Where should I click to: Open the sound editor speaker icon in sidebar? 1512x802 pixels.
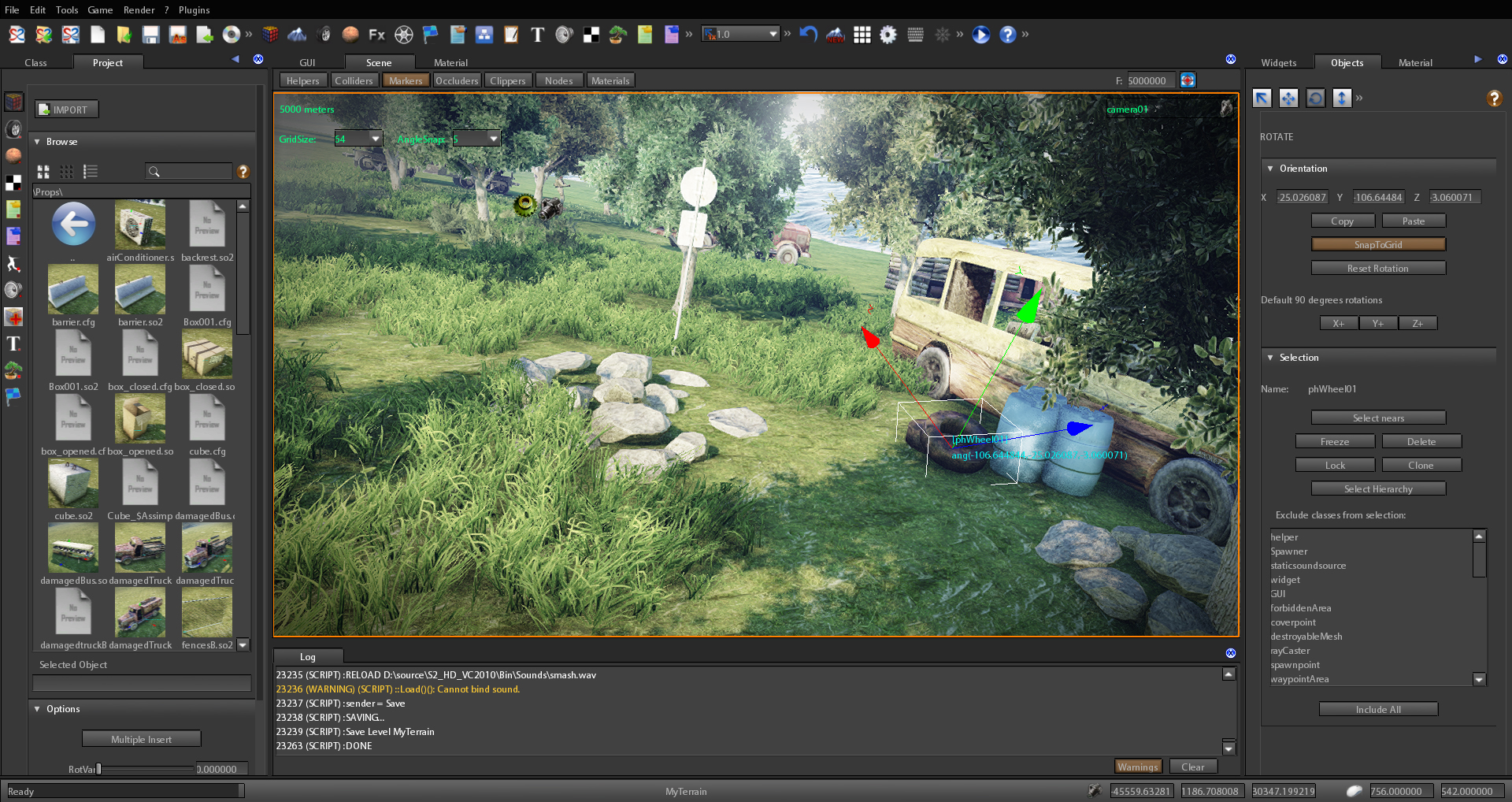13,291
